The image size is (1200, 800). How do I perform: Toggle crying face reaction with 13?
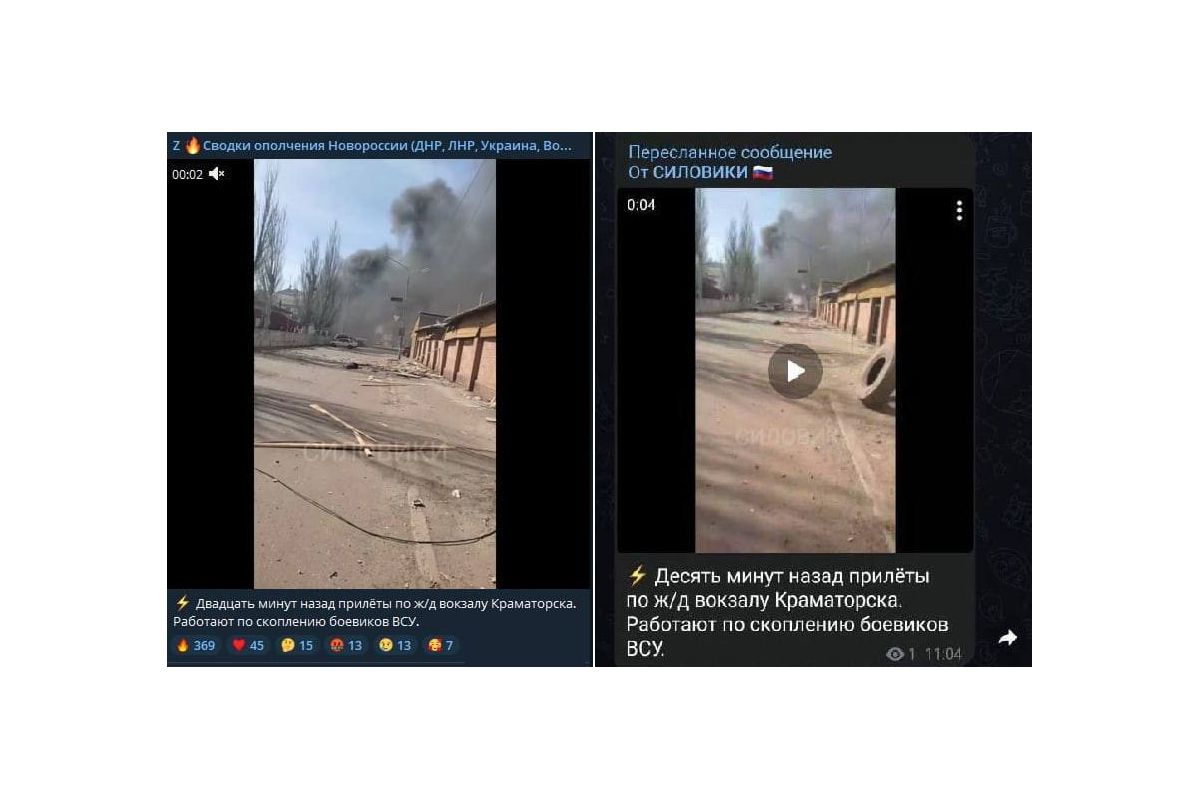395,645
